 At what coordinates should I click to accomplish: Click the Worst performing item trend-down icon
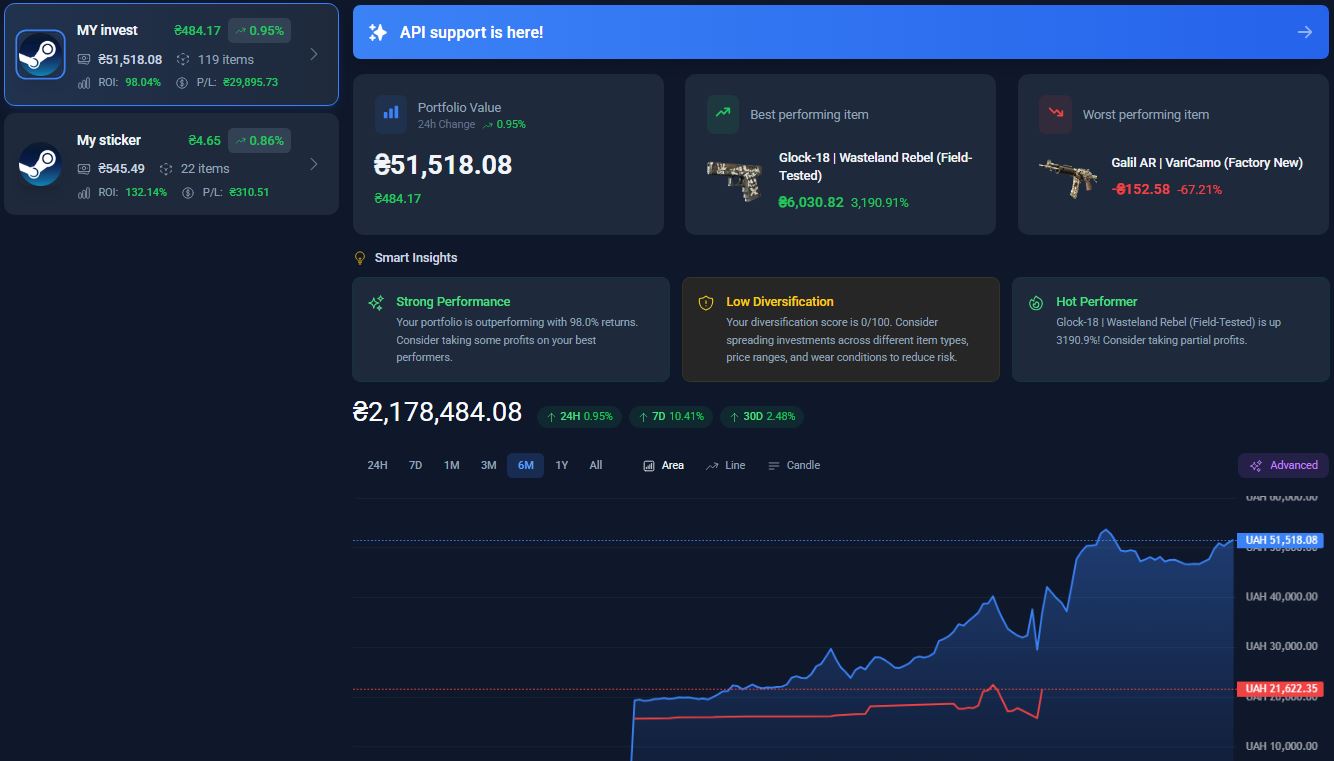(x=1055, y=114)
